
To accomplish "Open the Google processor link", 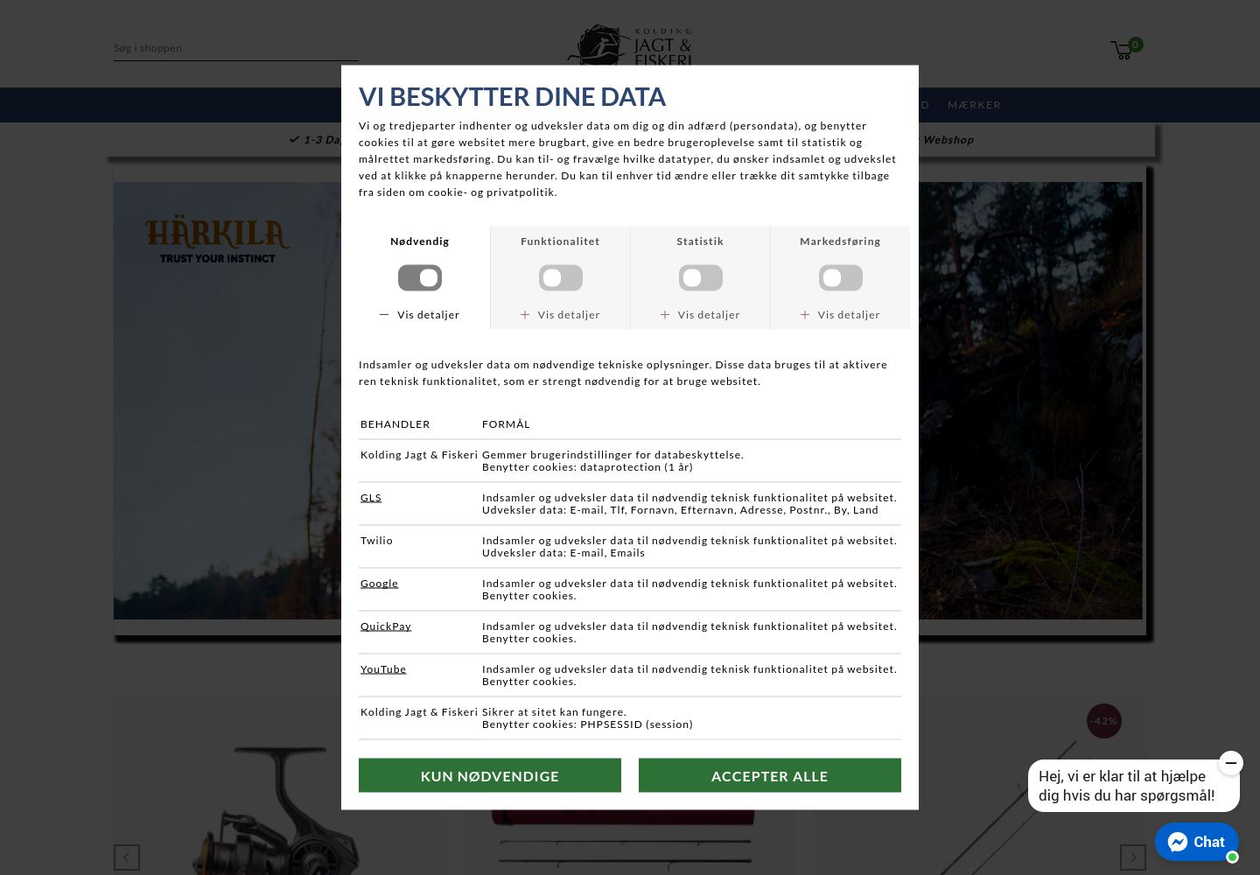I will (379, 584).
